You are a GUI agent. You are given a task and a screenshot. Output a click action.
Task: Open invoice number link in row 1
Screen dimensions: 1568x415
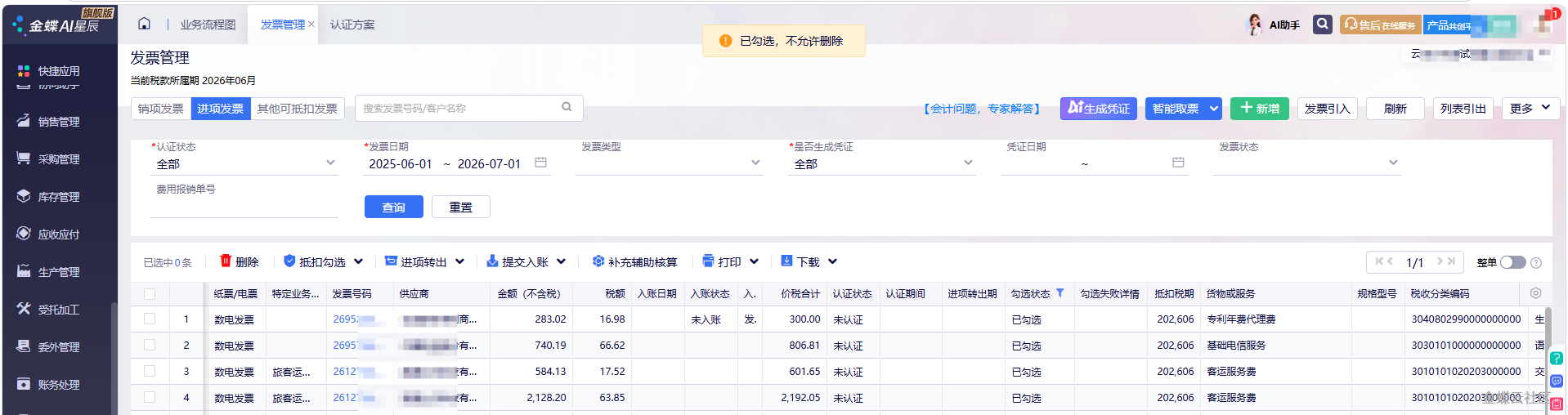353,319
